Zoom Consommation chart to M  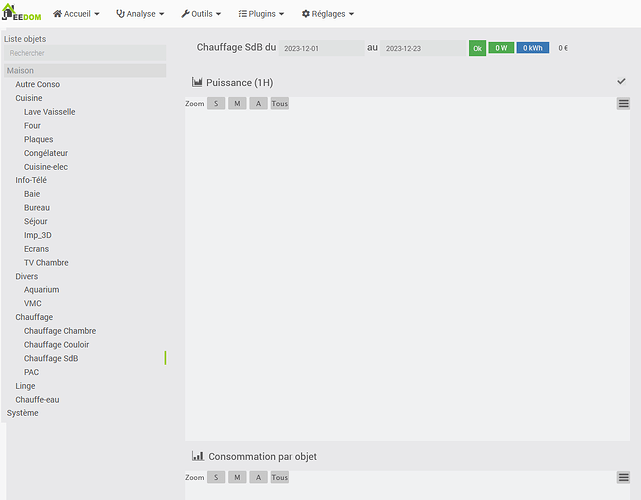pos(237,477)
